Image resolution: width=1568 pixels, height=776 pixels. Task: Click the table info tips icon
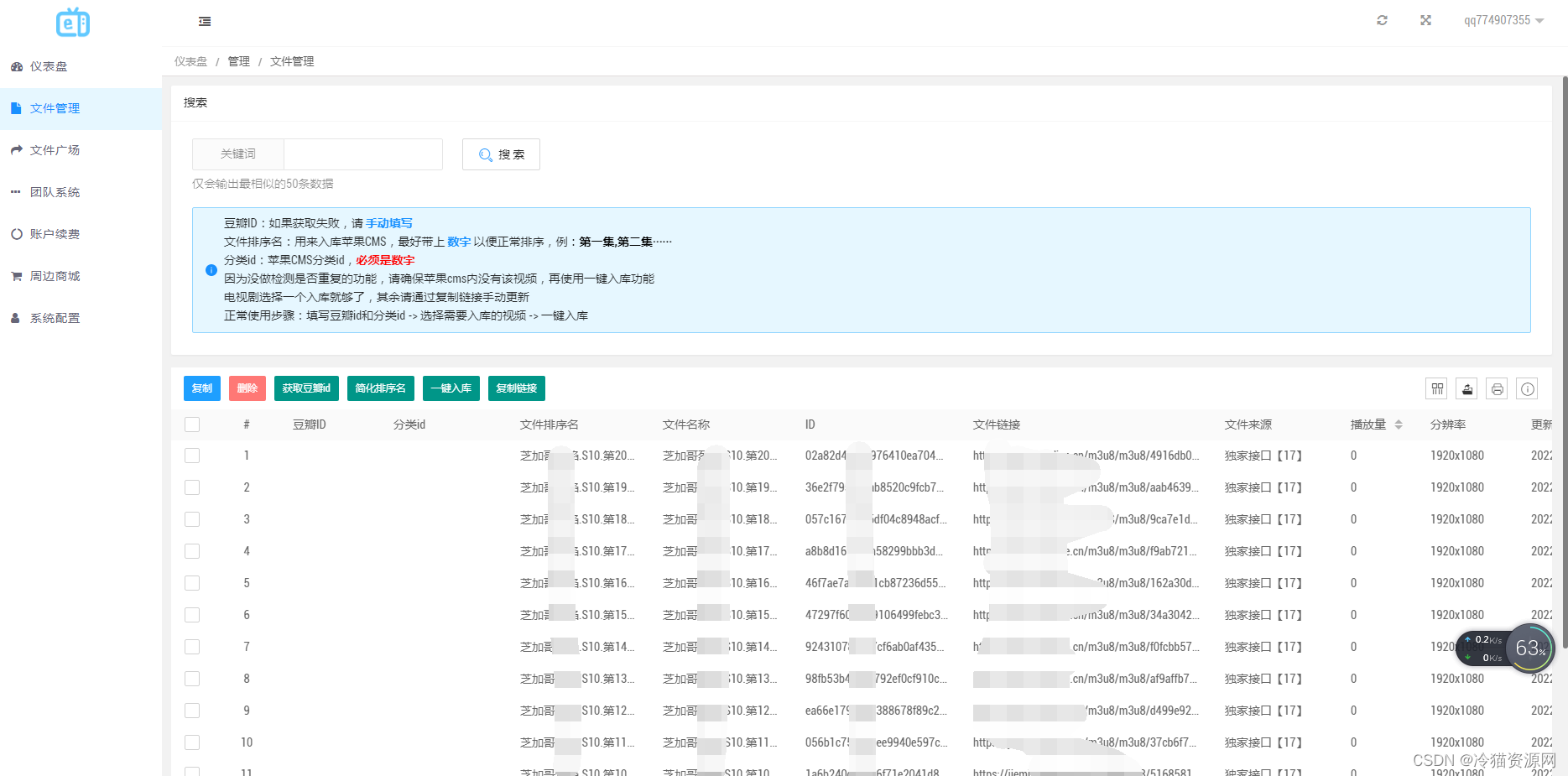[1528, 388]
